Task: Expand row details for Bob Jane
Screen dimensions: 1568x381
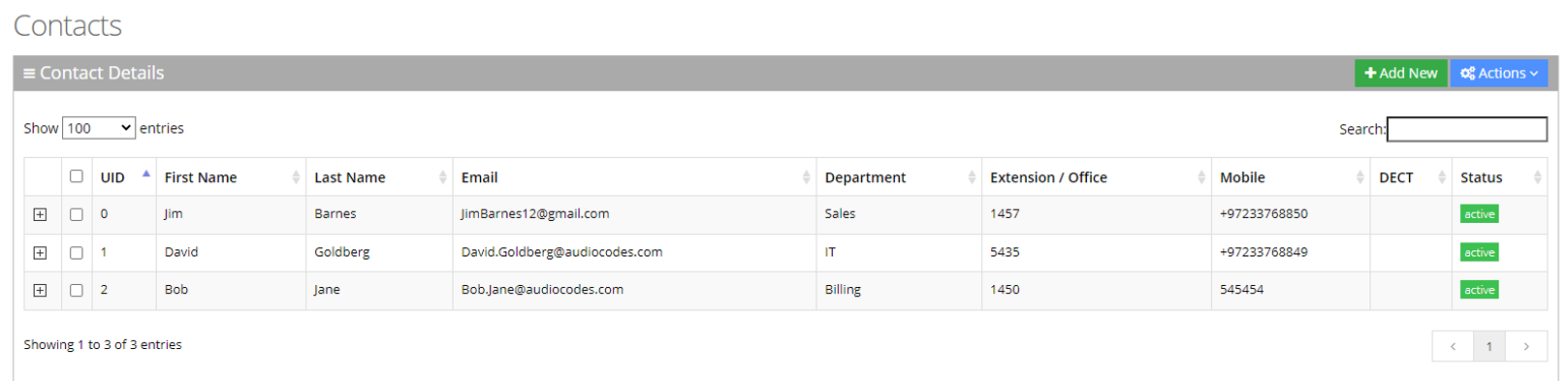Action: click(40, 290)
